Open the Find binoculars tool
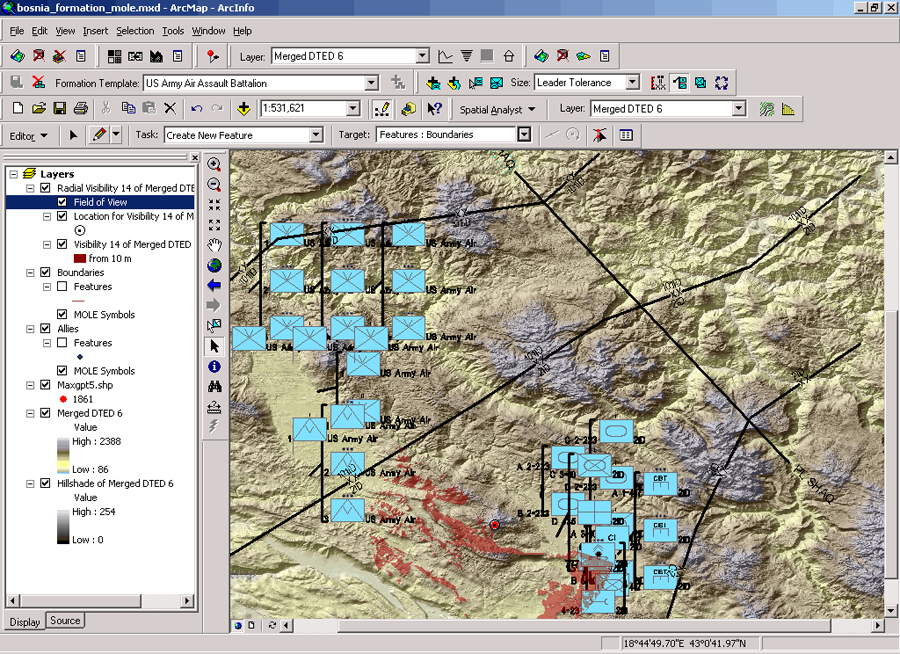Image resolution: width=900 pixels, height=654 pixels. pos(214,387)
